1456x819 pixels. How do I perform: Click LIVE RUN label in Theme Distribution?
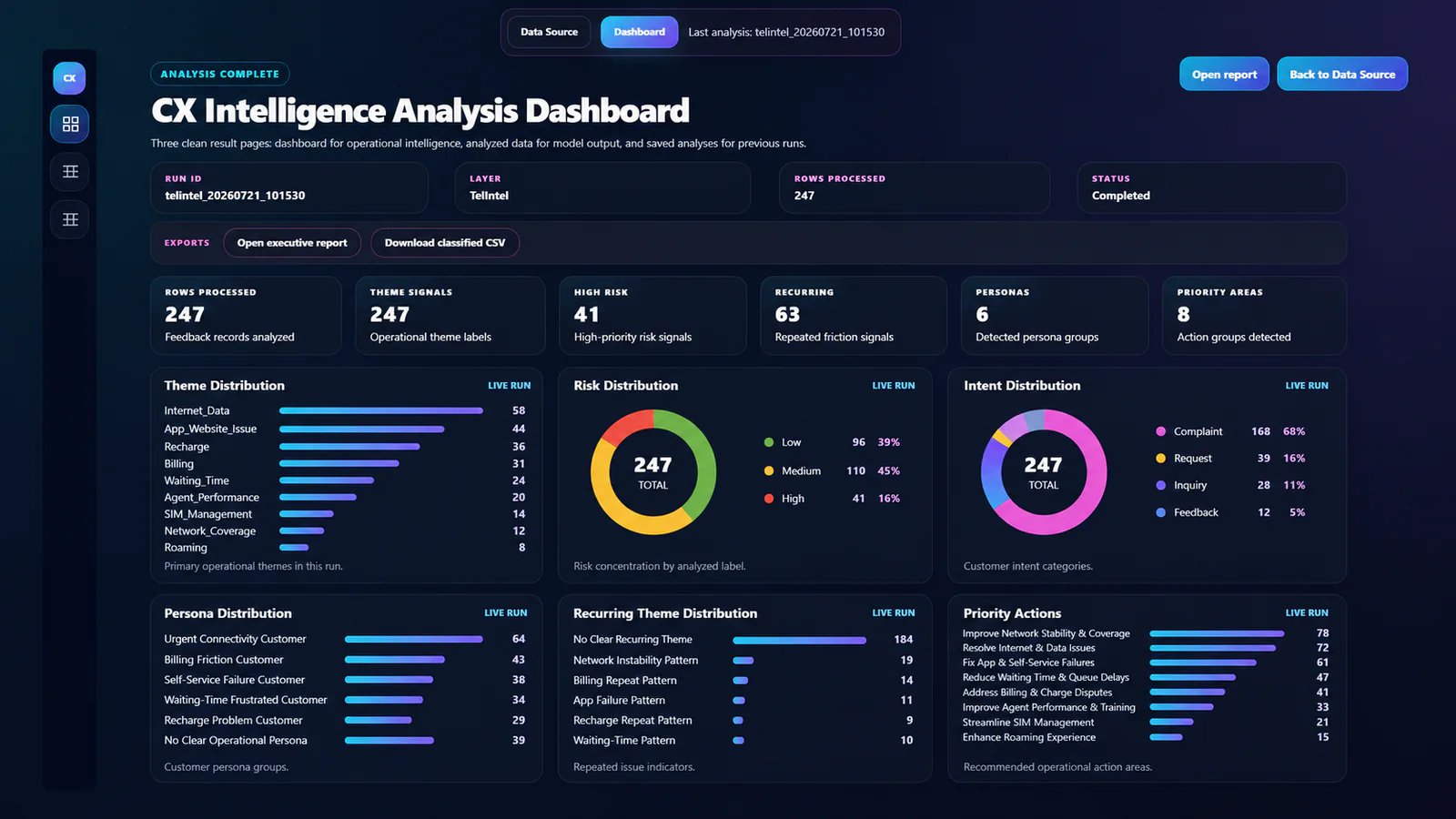click(509, 386)
